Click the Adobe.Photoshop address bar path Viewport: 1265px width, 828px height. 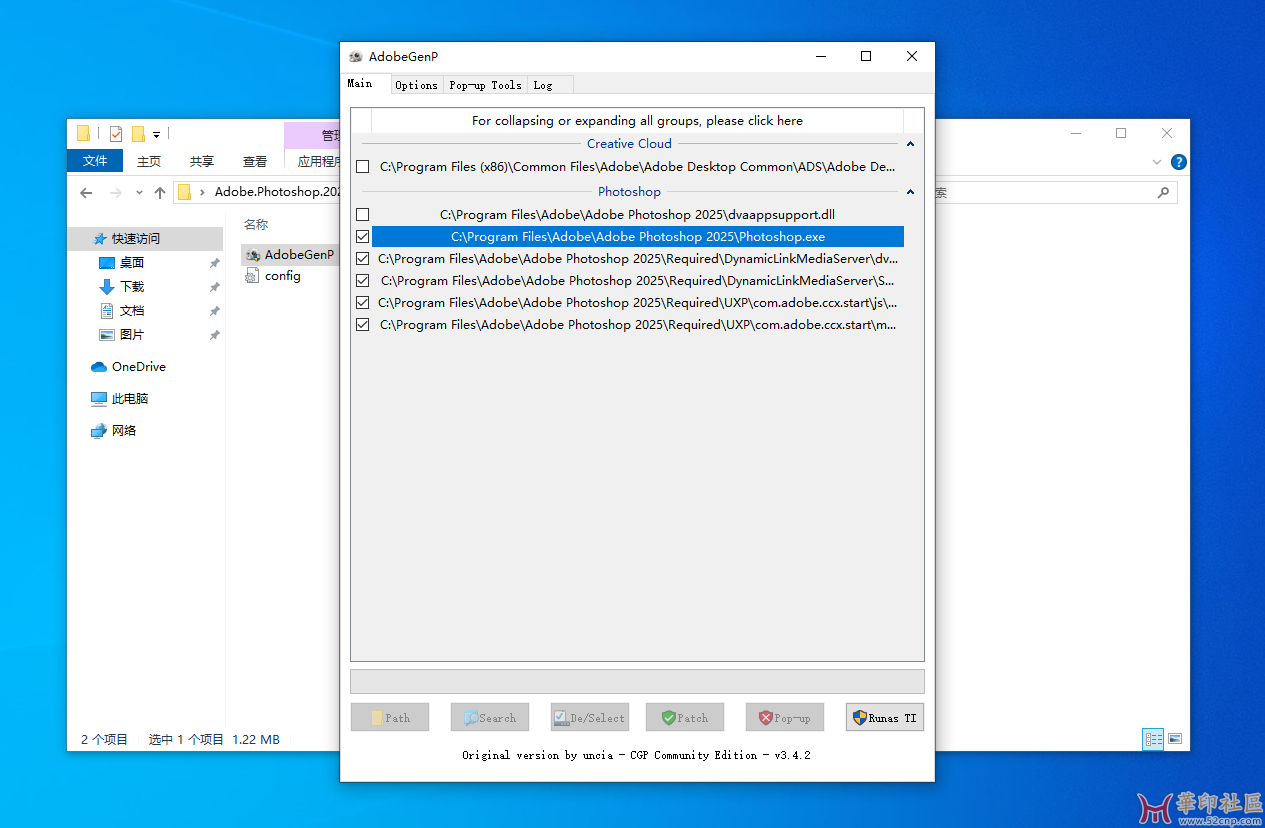click(279, 192)
